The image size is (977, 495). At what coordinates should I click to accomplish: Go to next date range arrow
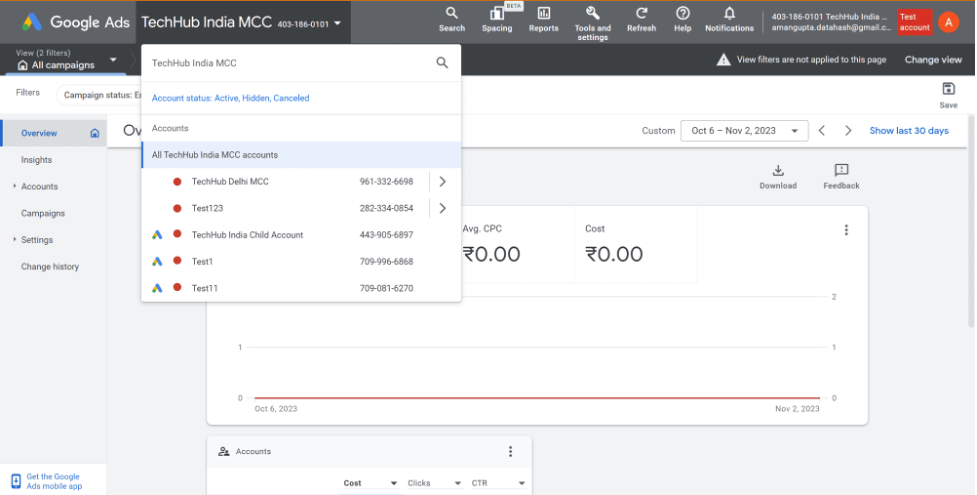pos(848,131)
